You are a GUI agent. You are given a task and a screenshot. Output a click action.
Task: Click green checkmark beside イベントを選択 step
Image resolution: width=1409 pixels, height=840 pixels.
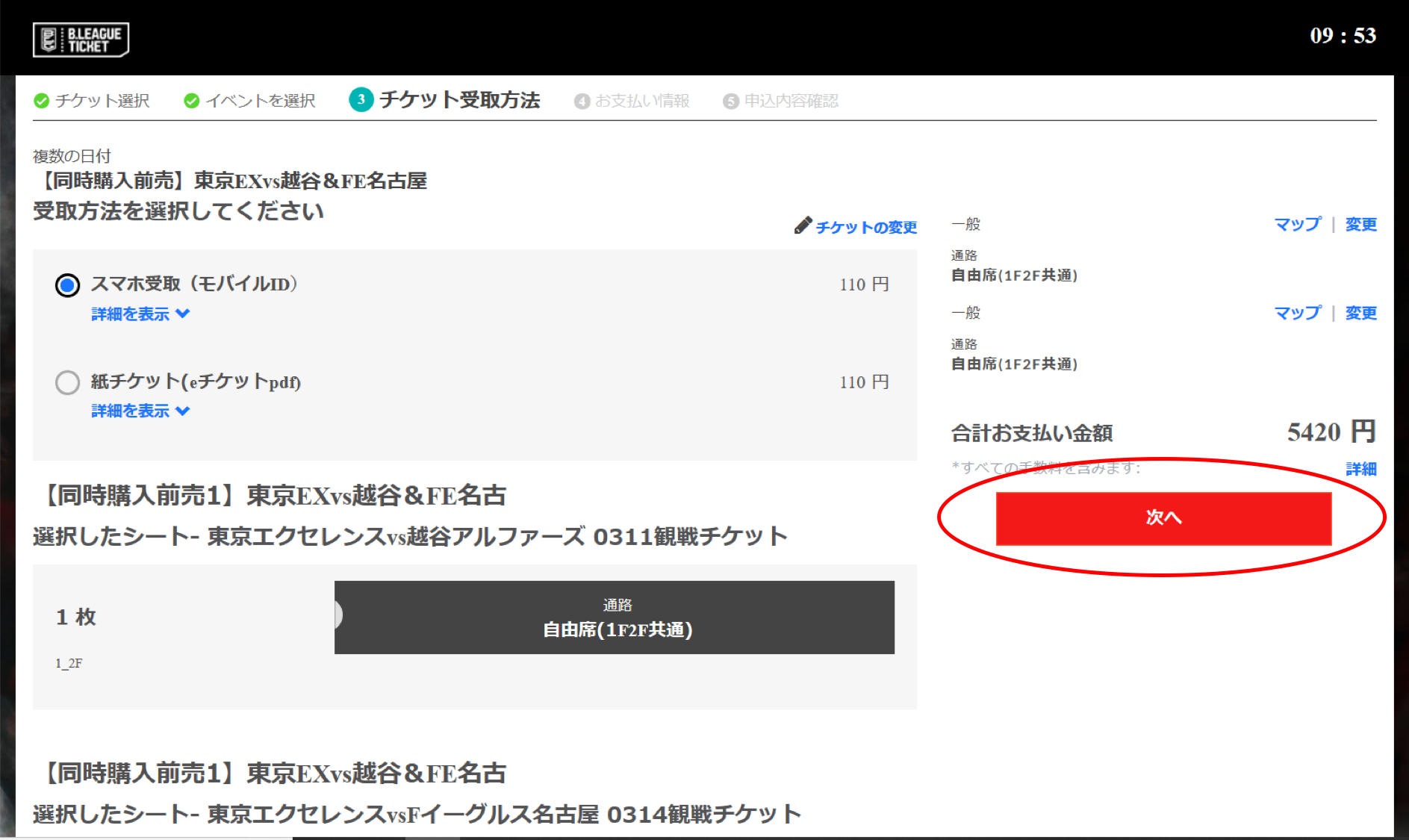pos(192,101)
